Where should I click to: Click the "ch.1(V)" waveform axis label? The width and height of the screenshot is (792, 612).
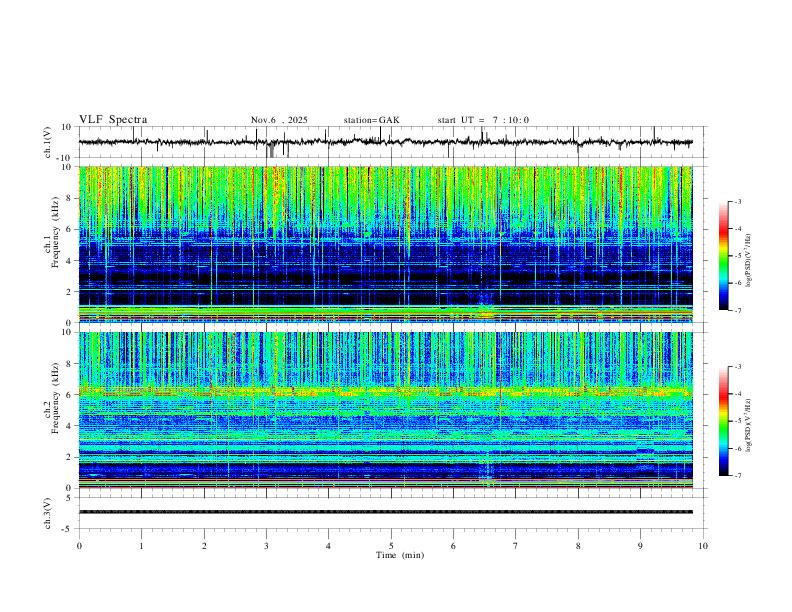[48, 142]
